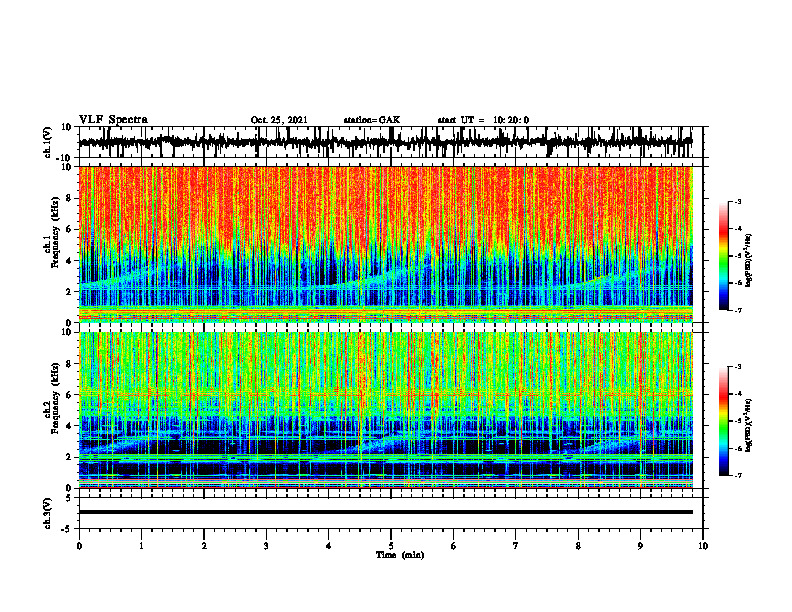Click time axis tick label "7"
This screenshot has width=792, height=612.
[x=516, y=546]
